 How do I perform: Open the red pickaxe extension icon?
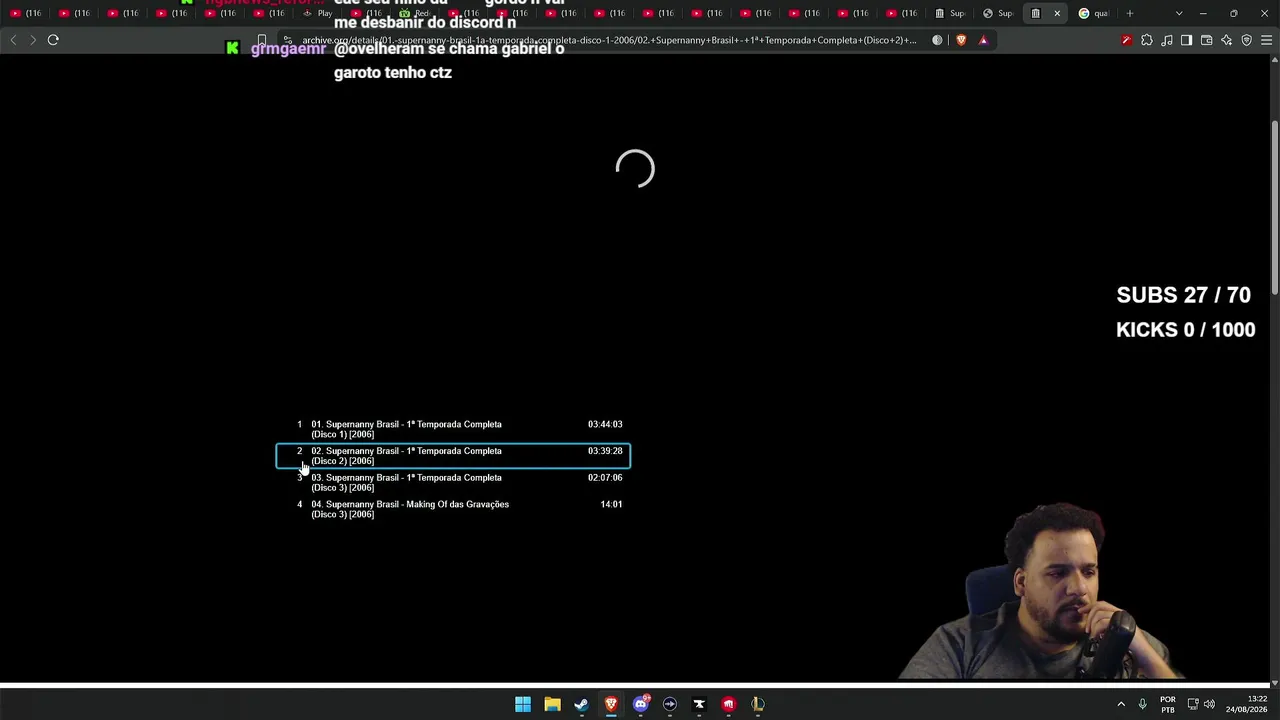pos(1127,40)
